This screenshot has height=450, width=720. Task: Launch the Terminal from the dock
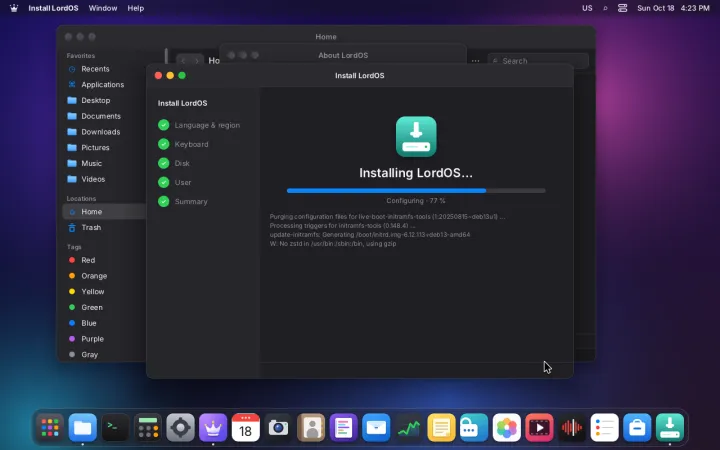pyautogui.click(x=115, y=428)
